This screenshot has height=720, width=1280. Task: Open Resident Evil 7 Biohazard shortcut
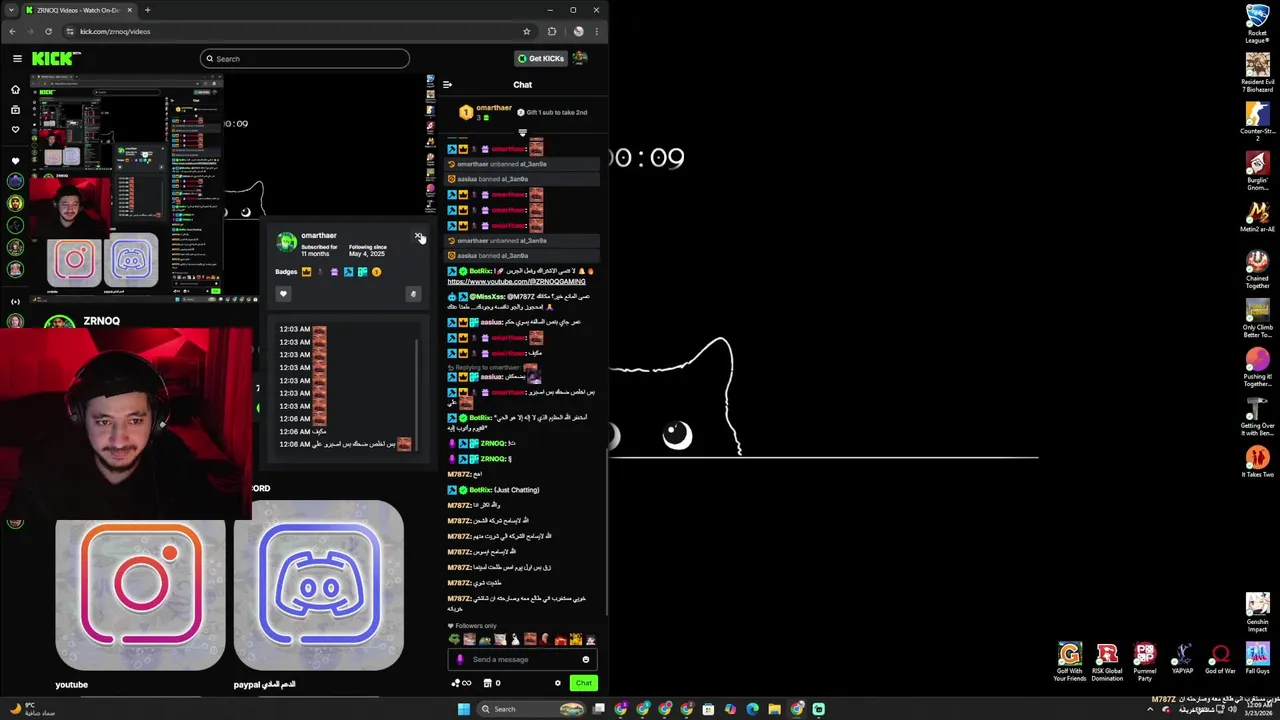tap(1257, 73)
